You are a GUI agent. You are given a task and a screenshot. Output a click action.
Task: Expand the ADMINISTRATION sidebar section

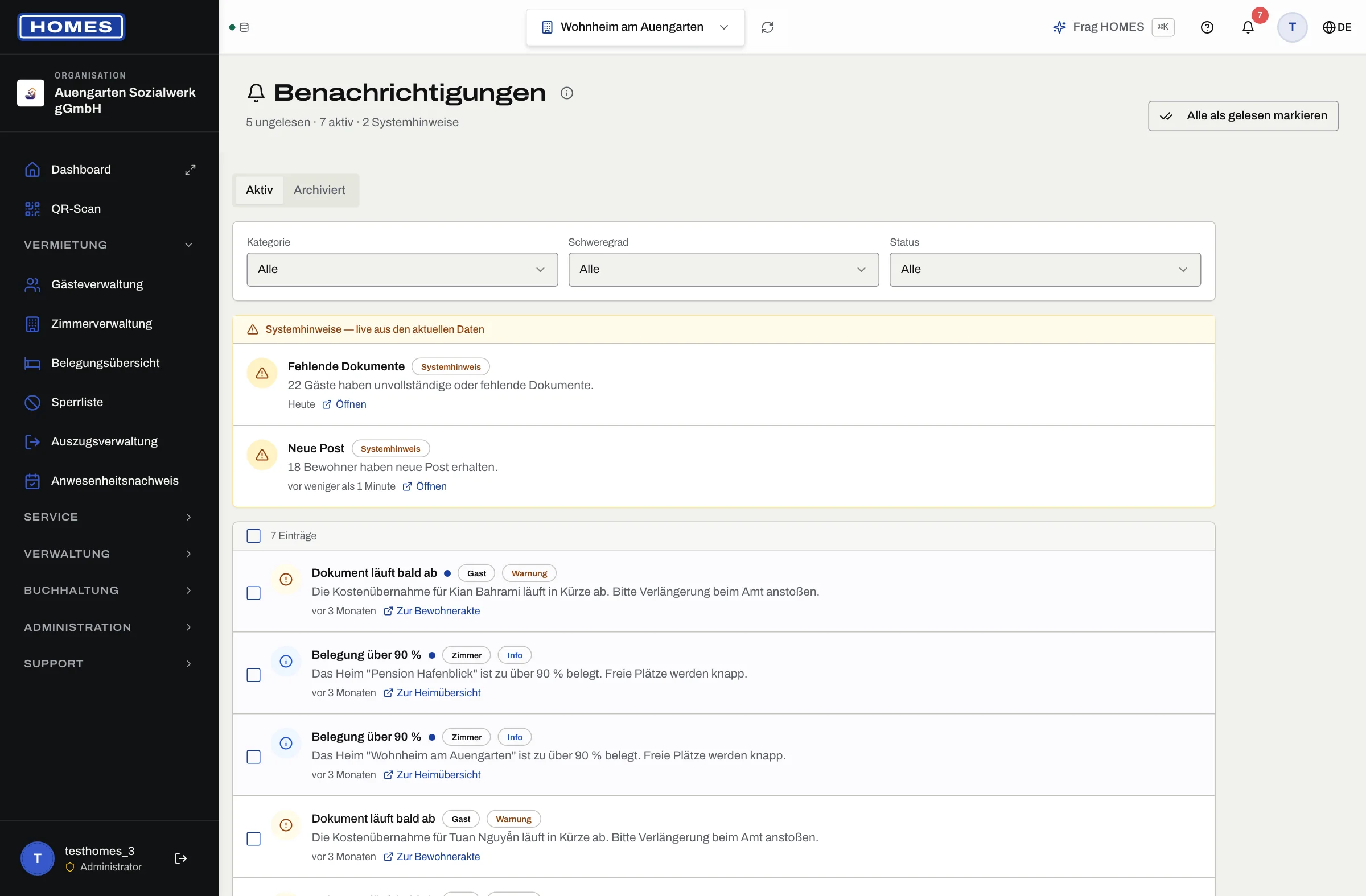(109, 627)
